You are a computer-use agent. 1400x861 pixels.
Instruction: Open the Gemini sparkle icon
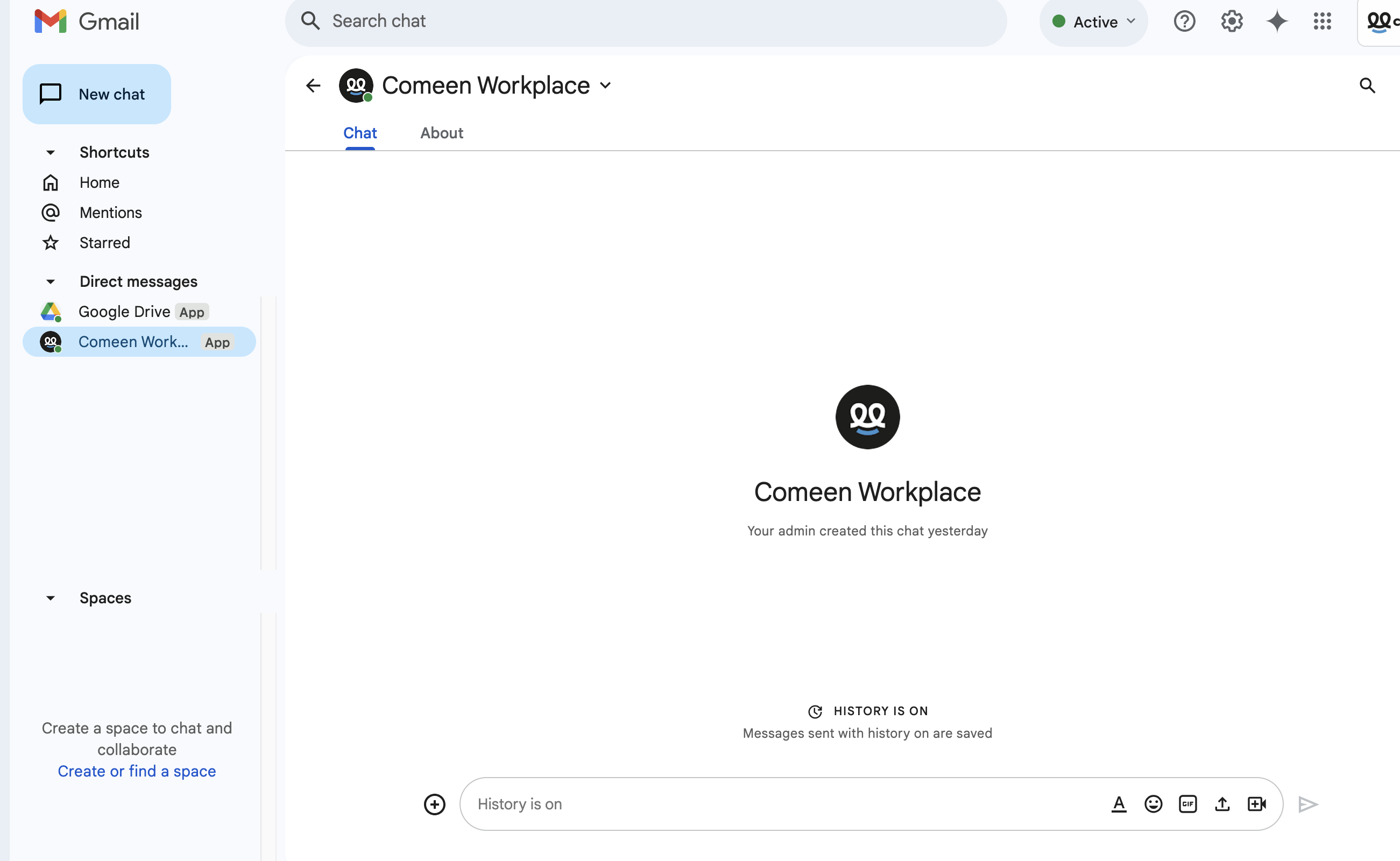coord(1277,22)
